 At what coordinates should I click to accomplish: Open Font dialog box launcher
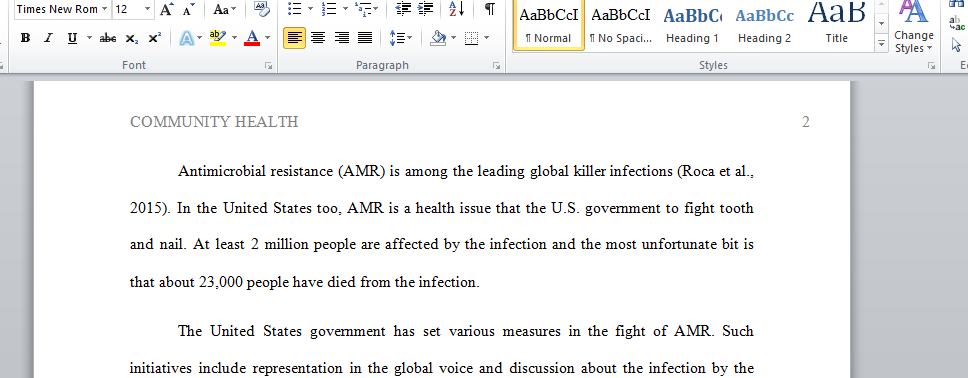(269, 65)
